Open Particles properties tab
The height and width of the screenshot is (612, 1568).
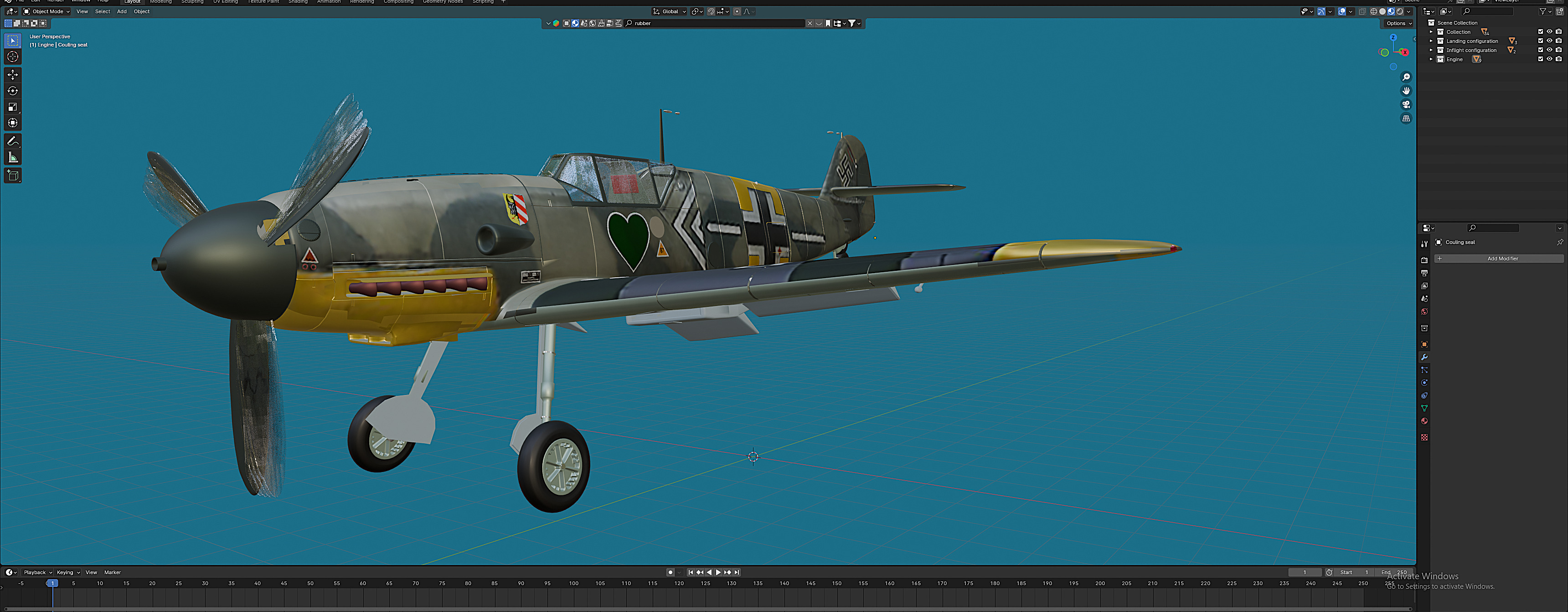click(1424, 370)
